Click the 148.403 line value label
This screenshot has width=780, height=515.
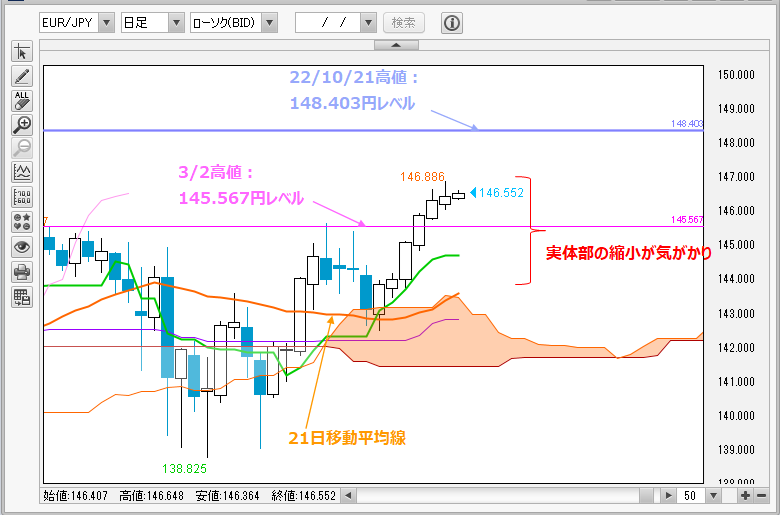(x=686, y=123)
